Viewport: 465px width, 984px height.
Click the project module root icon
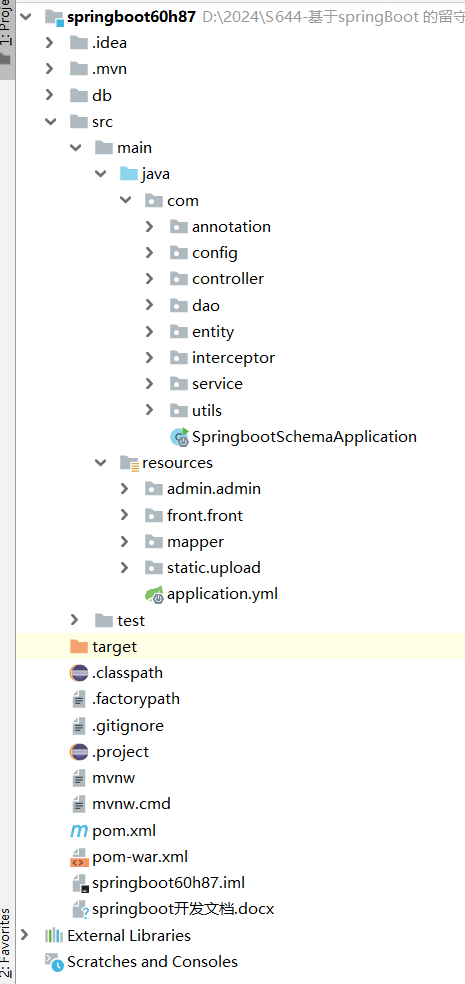tap(55, 17)
